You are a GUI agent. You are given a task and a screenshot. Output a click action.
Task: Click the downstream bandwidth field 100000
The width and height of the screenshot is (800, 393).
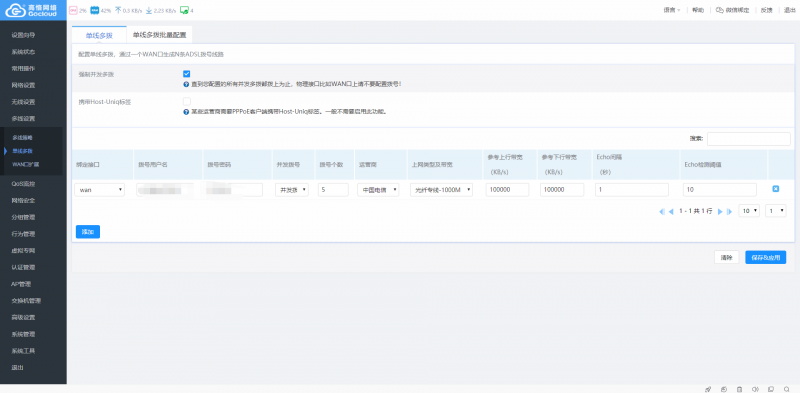click(x=562, y=190)
